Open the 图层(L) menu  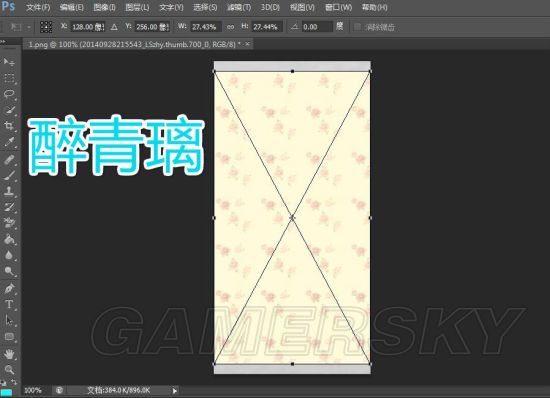click(137, 7)
